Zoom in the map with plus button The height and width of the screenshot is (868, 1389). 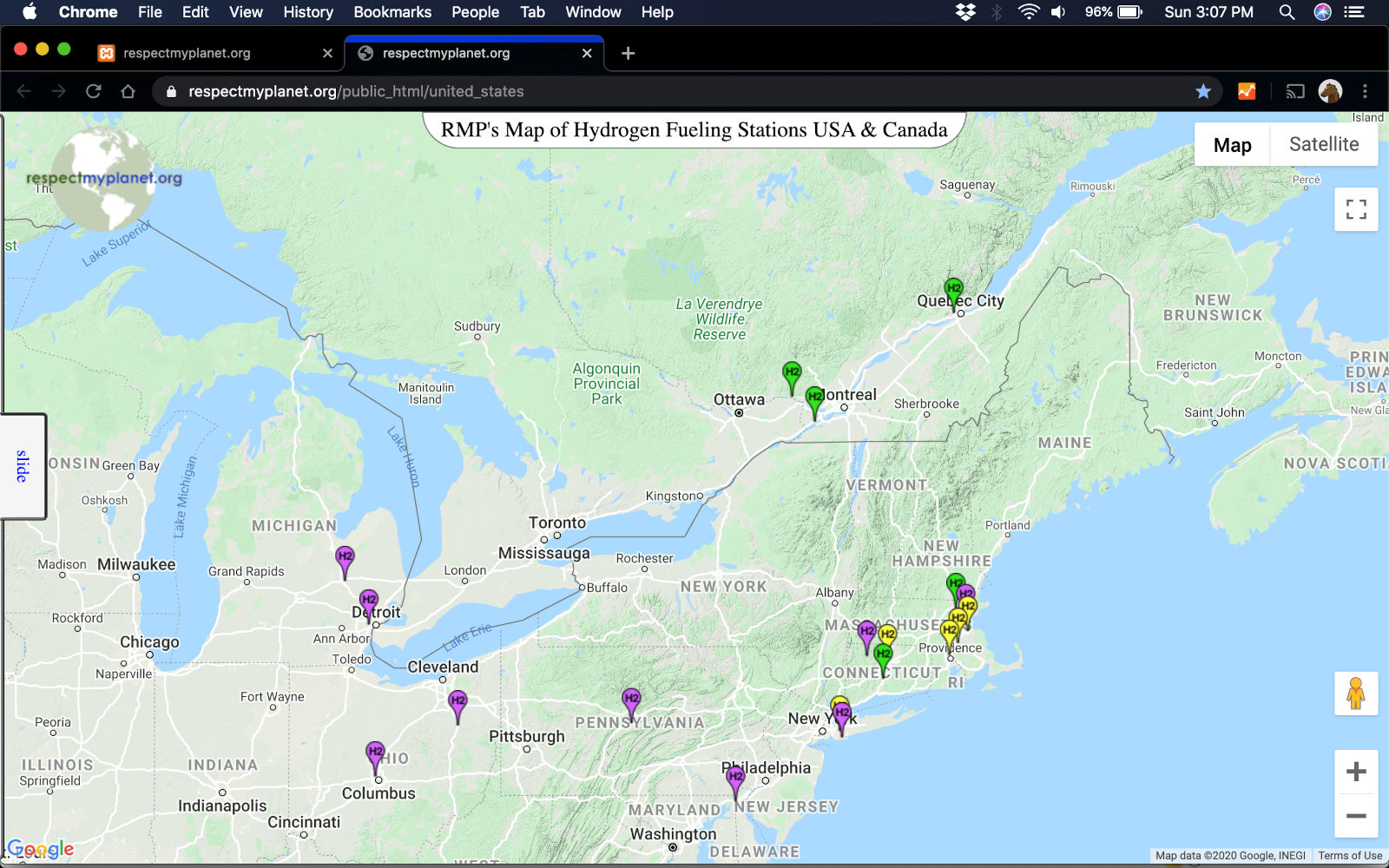1355,772
